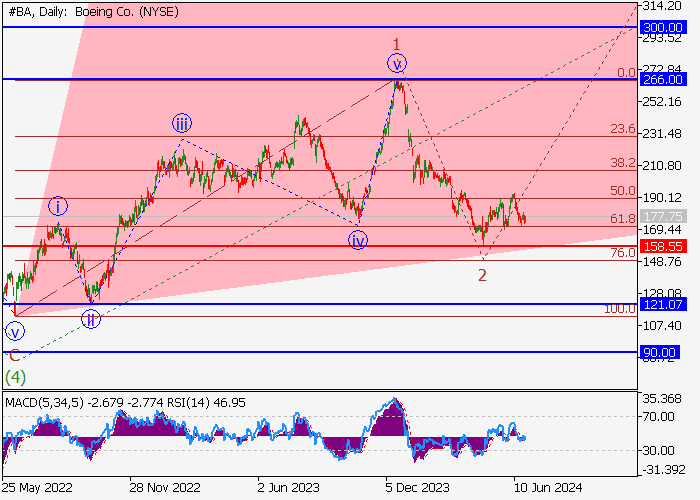Select the circled 'i' wave label
The image size is (700, 500).
point(58,206)
